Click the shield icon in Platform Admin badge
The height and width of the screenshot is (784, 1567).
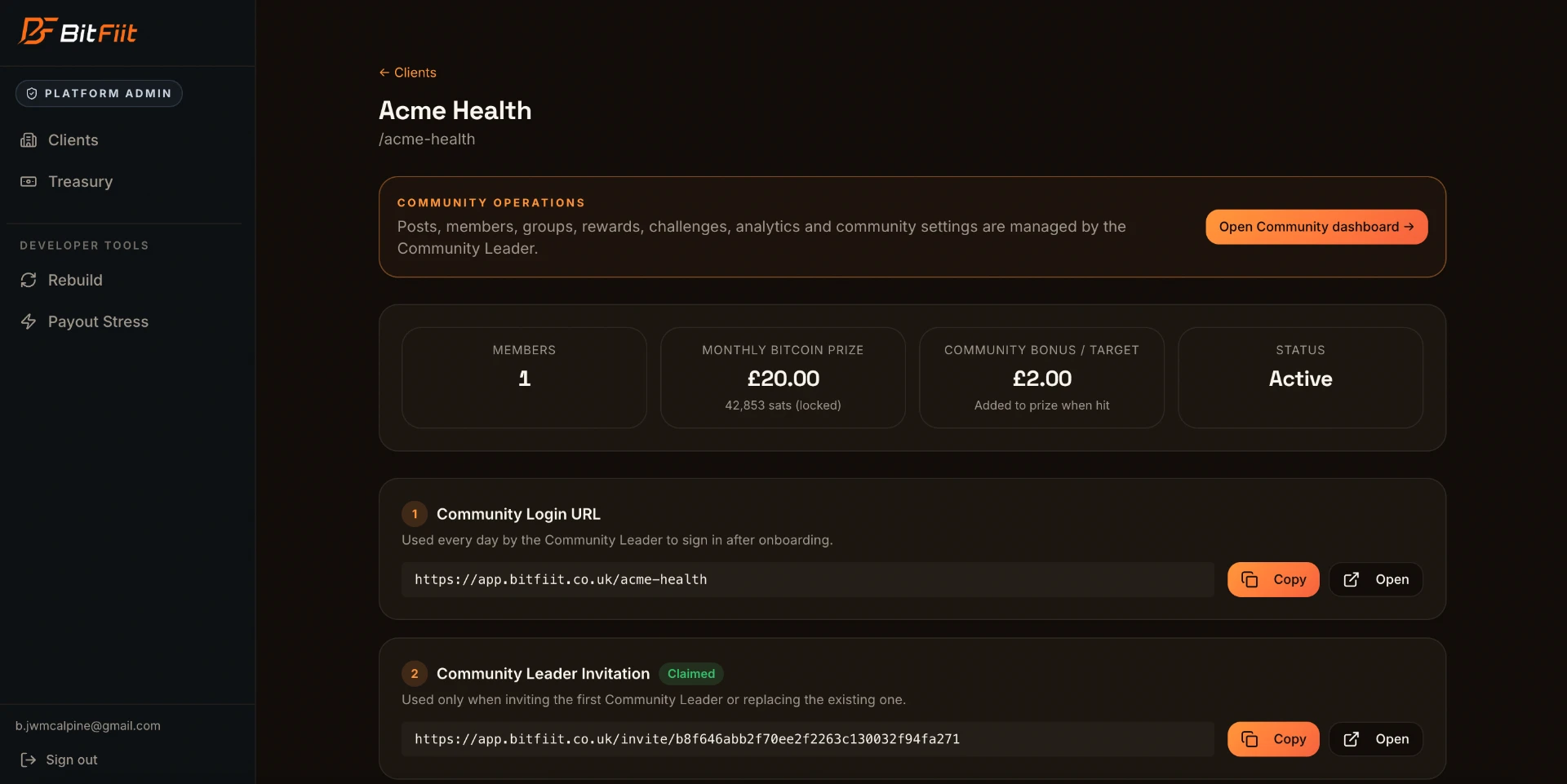[32, 94]
